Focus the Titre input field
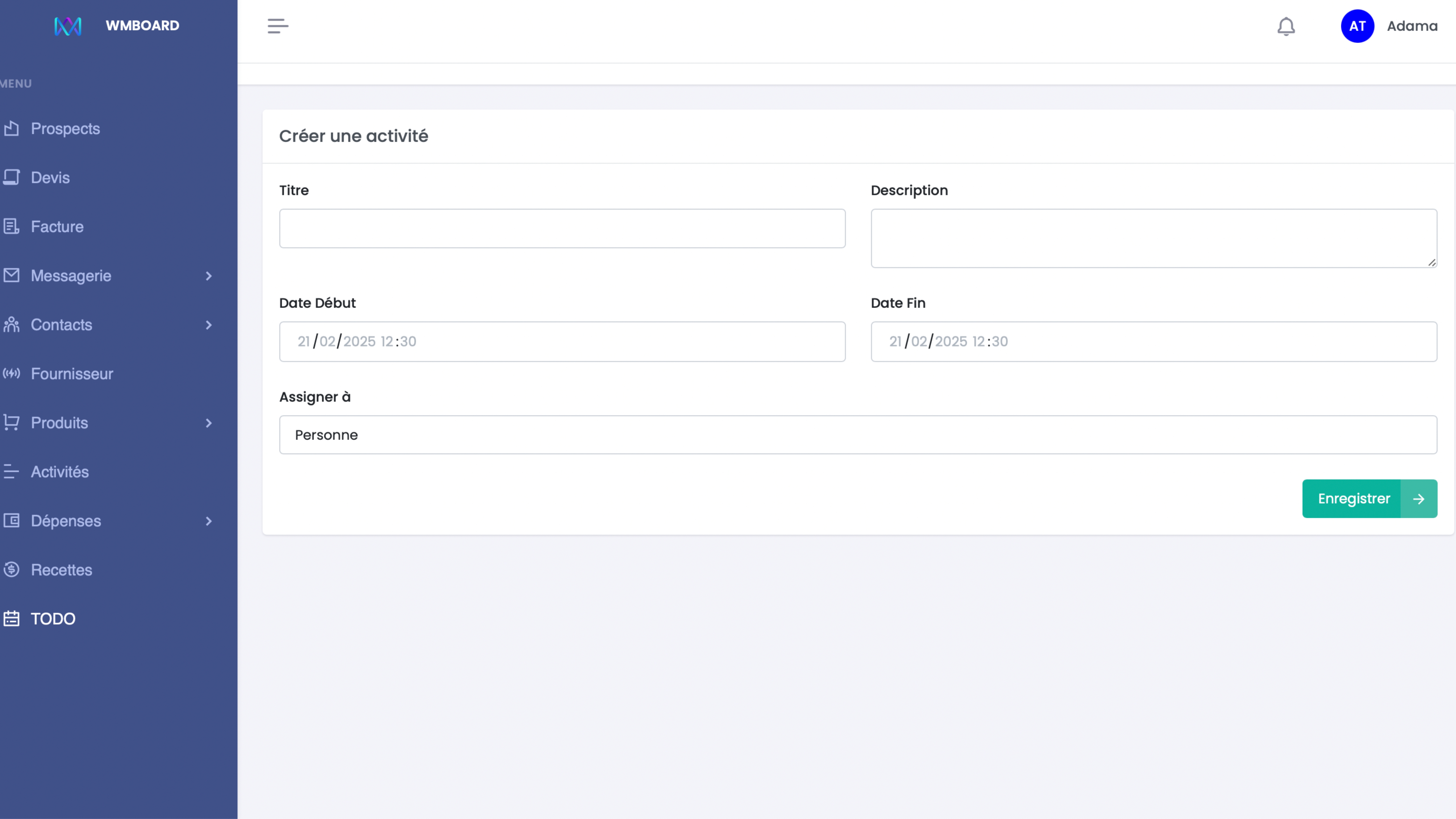The height and width of the screenshot is (819, 1456). point(563,228)
